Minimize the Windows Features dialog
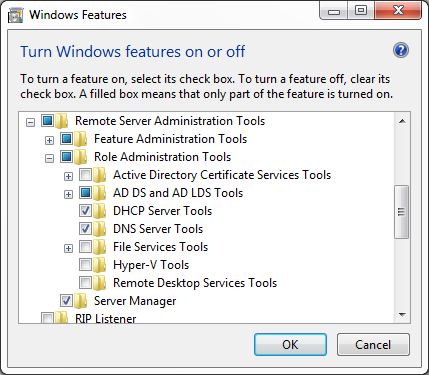Viewport: 429px width, 375px height. coord(334,11)
